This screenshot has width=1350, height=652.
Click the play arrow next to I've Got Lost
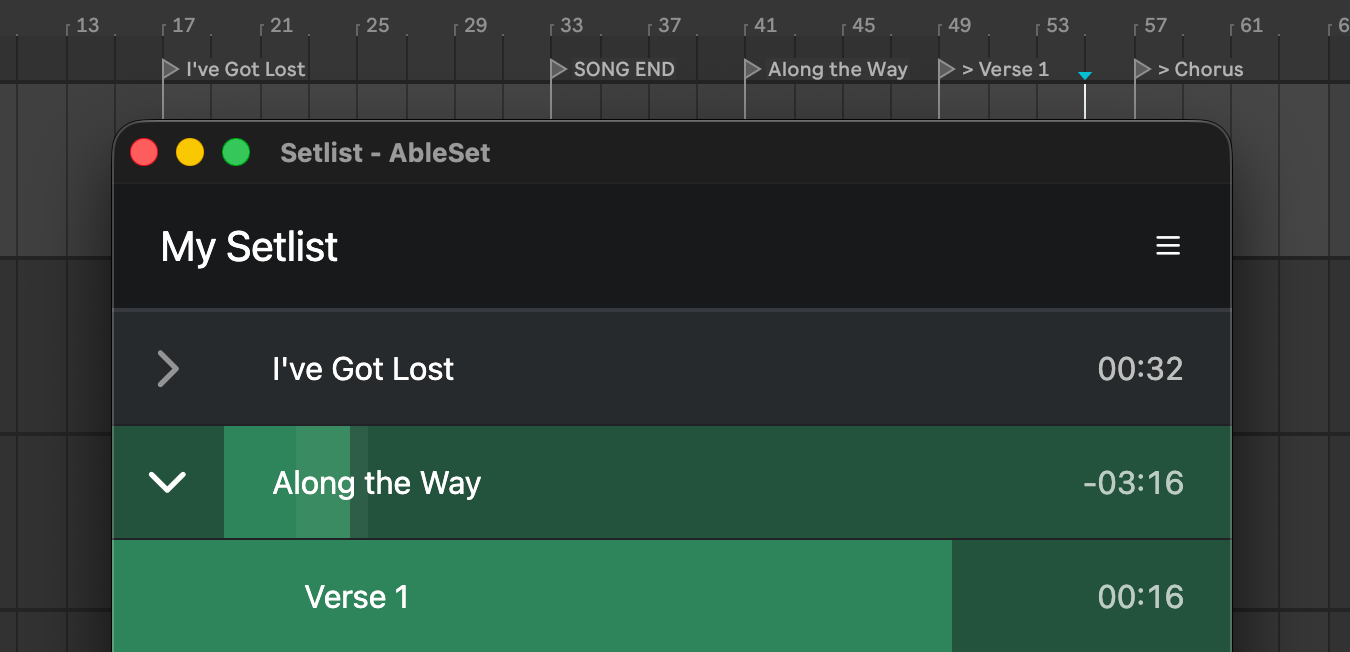click(x=168, y=369)
